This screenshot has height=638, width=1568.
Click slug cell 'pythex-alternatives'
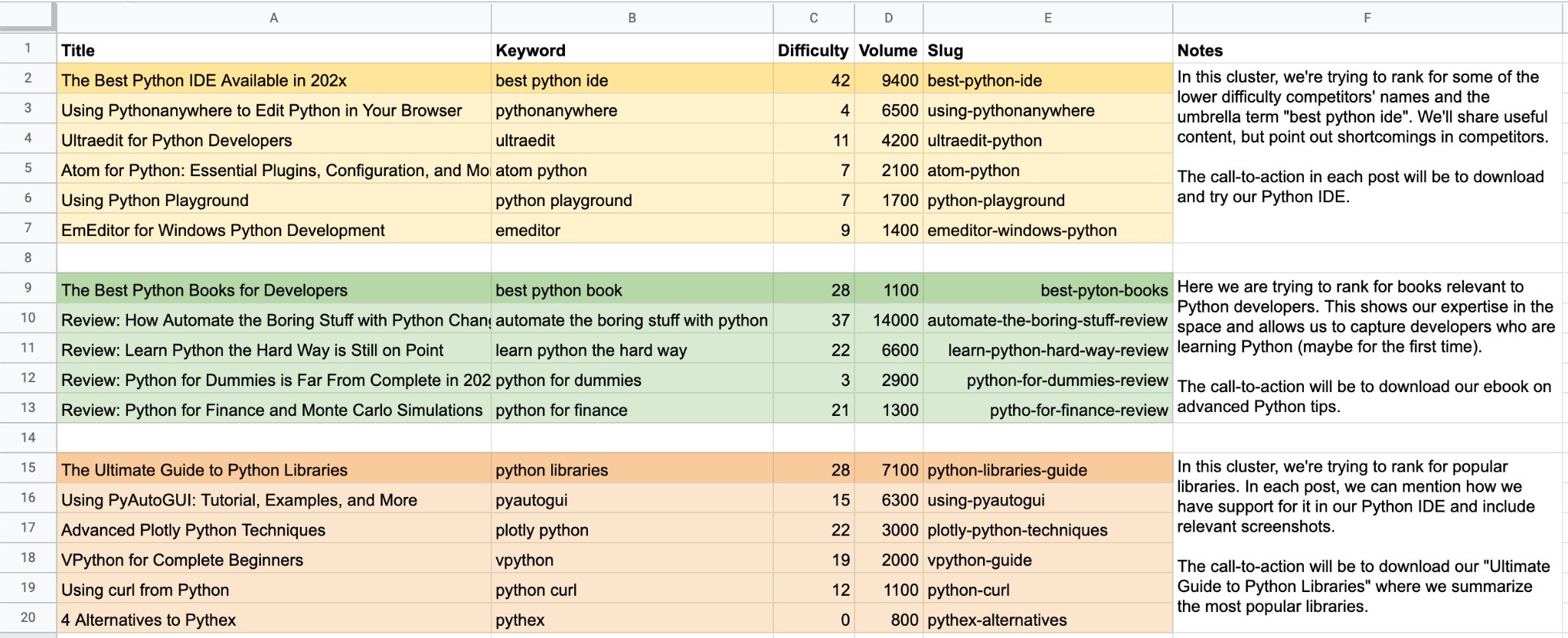pyautogui.click(x=1047, y=618)
